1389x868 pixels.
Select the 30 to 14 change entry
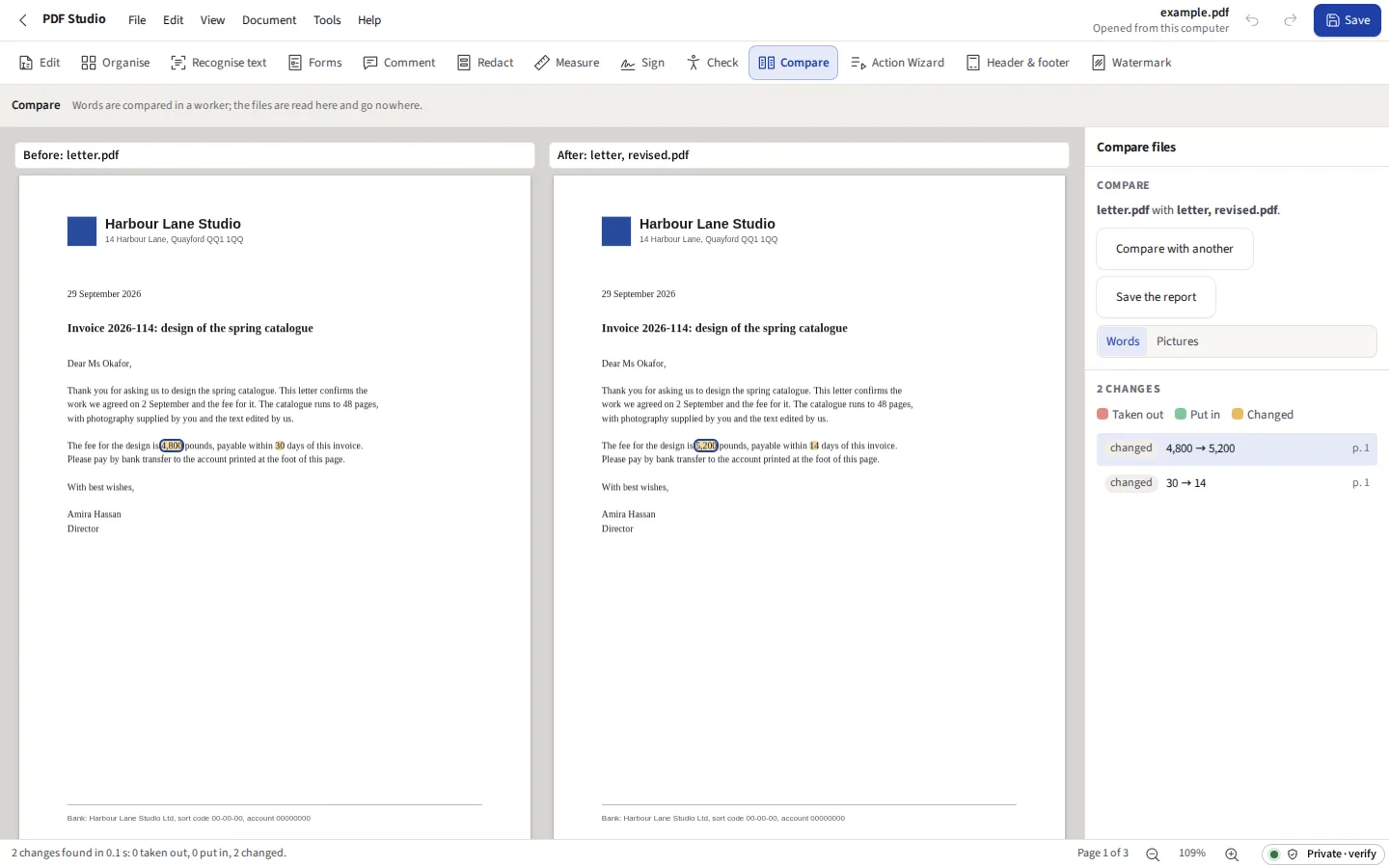click(1237, 483)
